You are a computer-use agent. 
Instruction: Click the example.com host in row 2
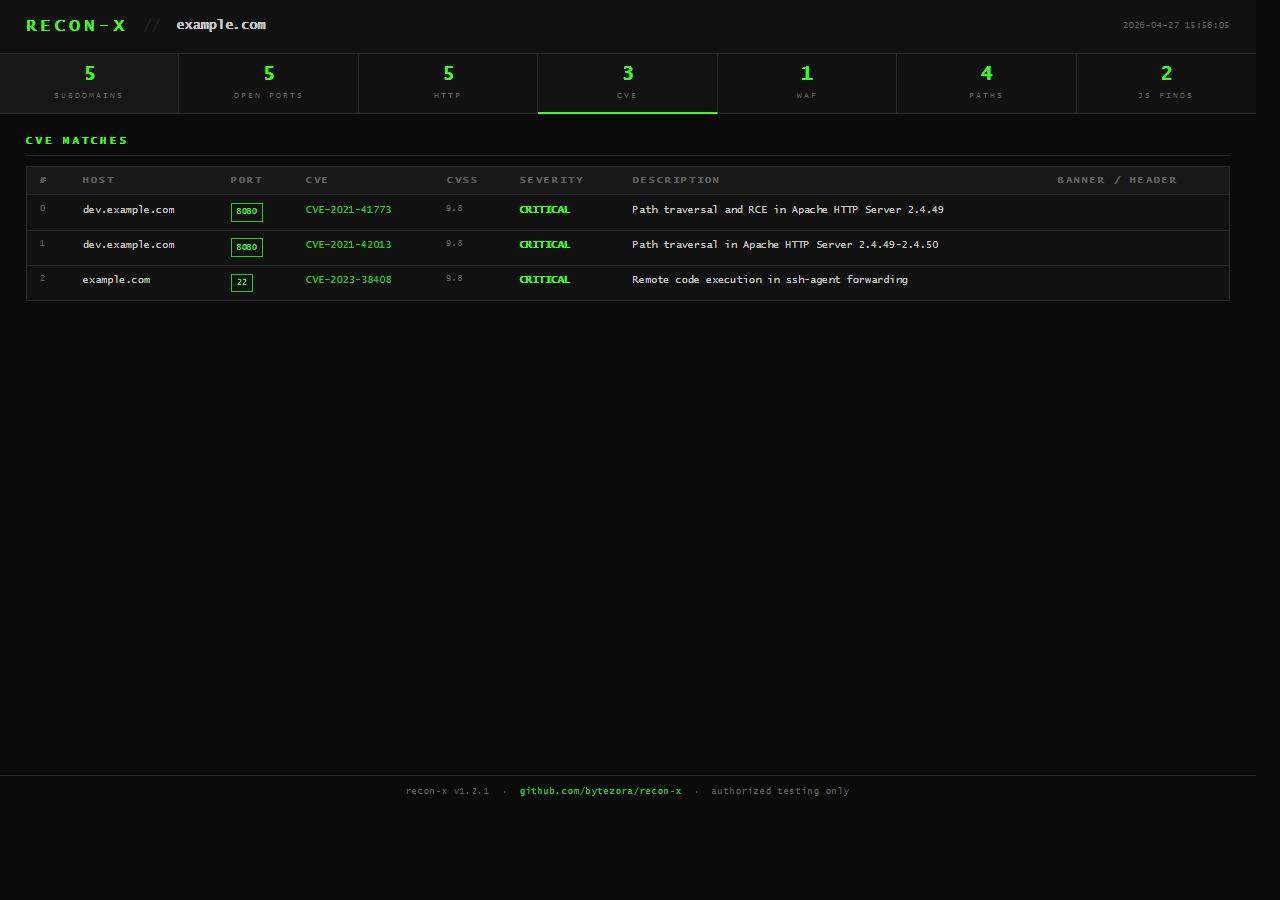tap(116, 280)
